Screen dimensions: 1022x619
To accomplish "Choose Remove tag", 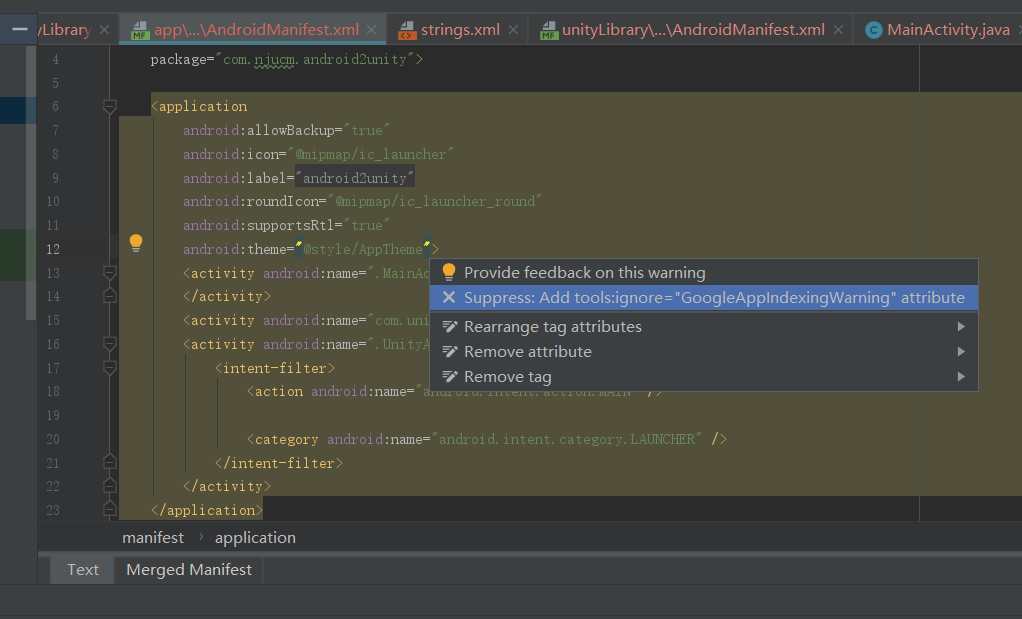I will (704, 377).
